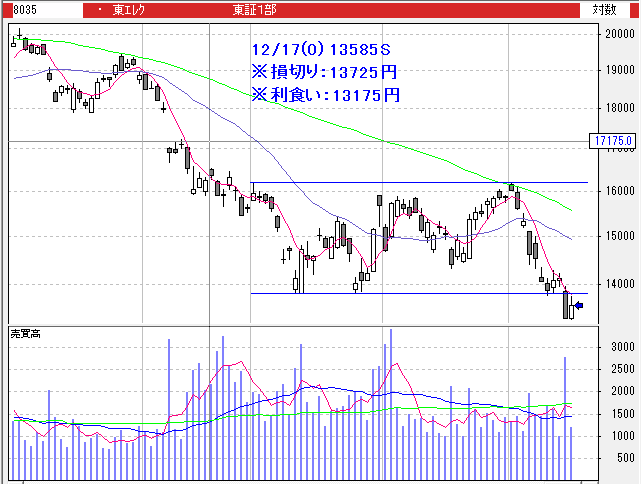Viewport: 641px width, 484px height.
Task: Click the 対数 scale label at top right
Action: 604,9
